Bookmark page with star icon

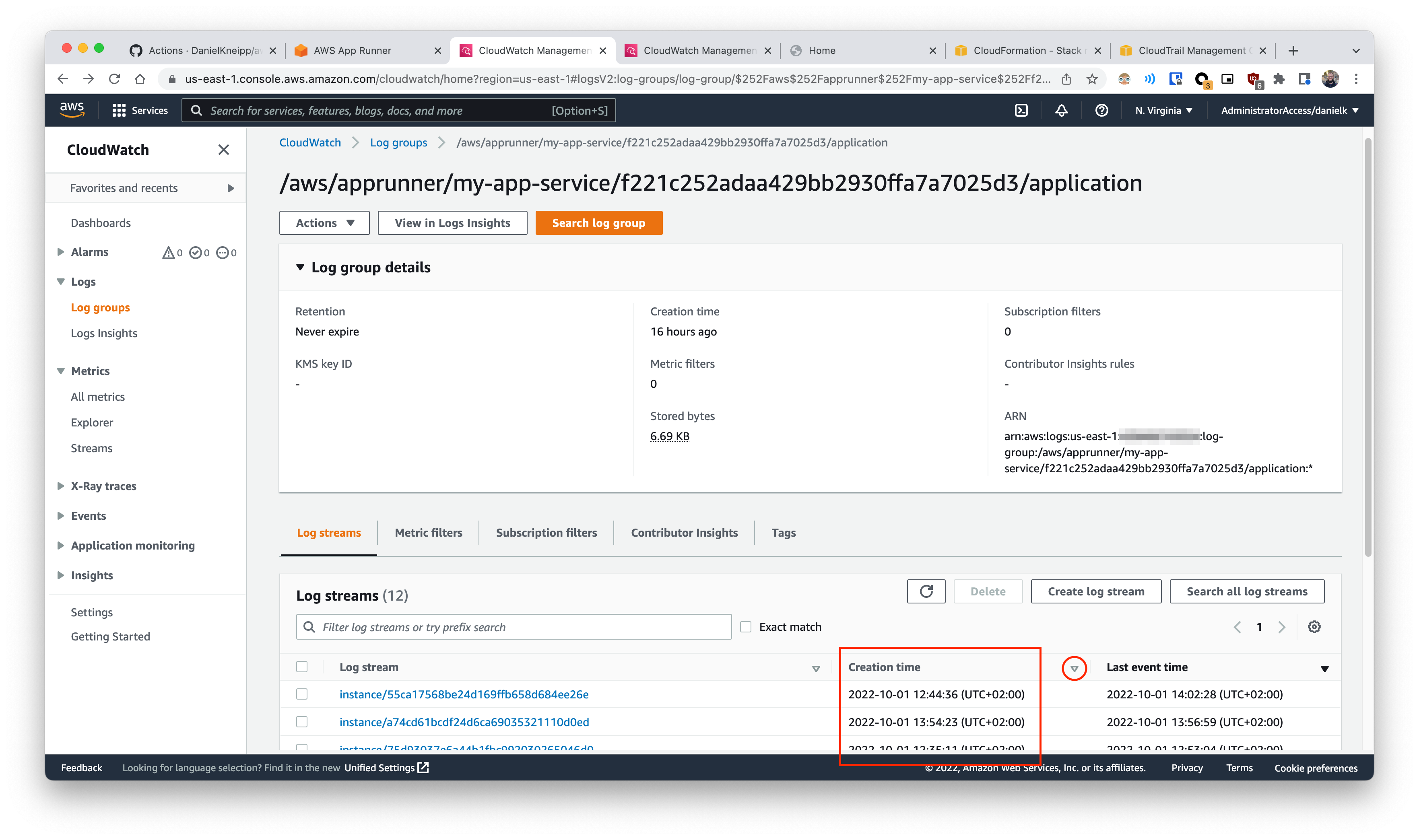coord(1092,79)
